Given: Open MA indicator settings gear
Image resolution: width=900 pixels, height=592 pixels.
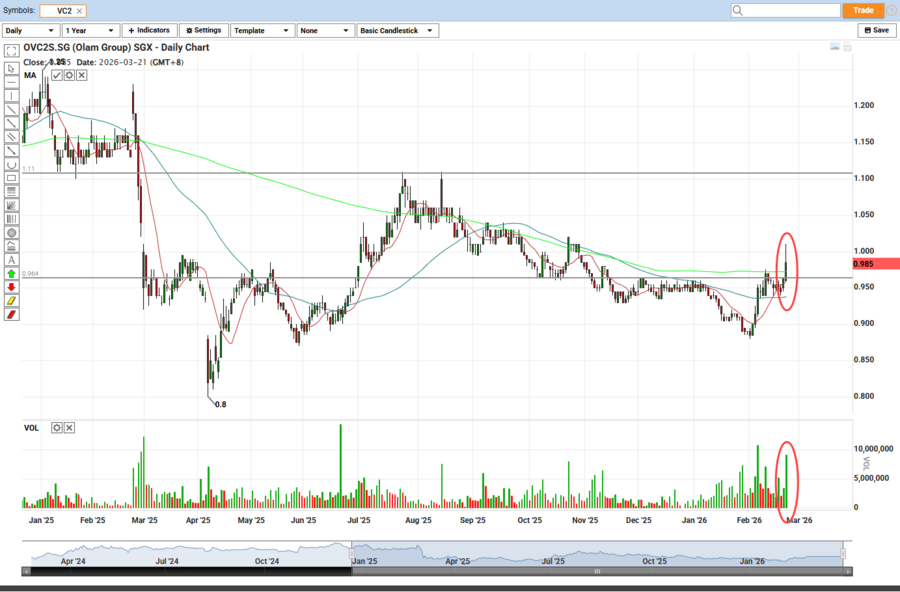Looking at the screenshot, I should 69,75.
